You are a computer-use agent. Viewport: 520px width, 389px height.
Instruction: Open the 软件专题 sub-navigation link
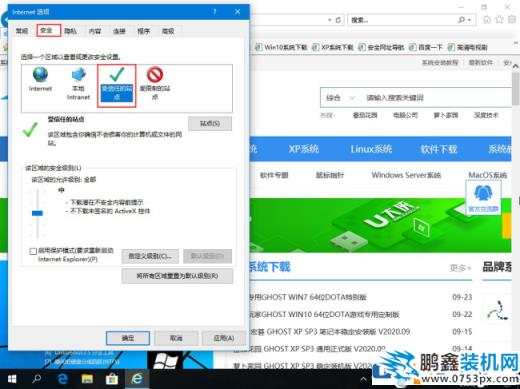click(274, 175)
